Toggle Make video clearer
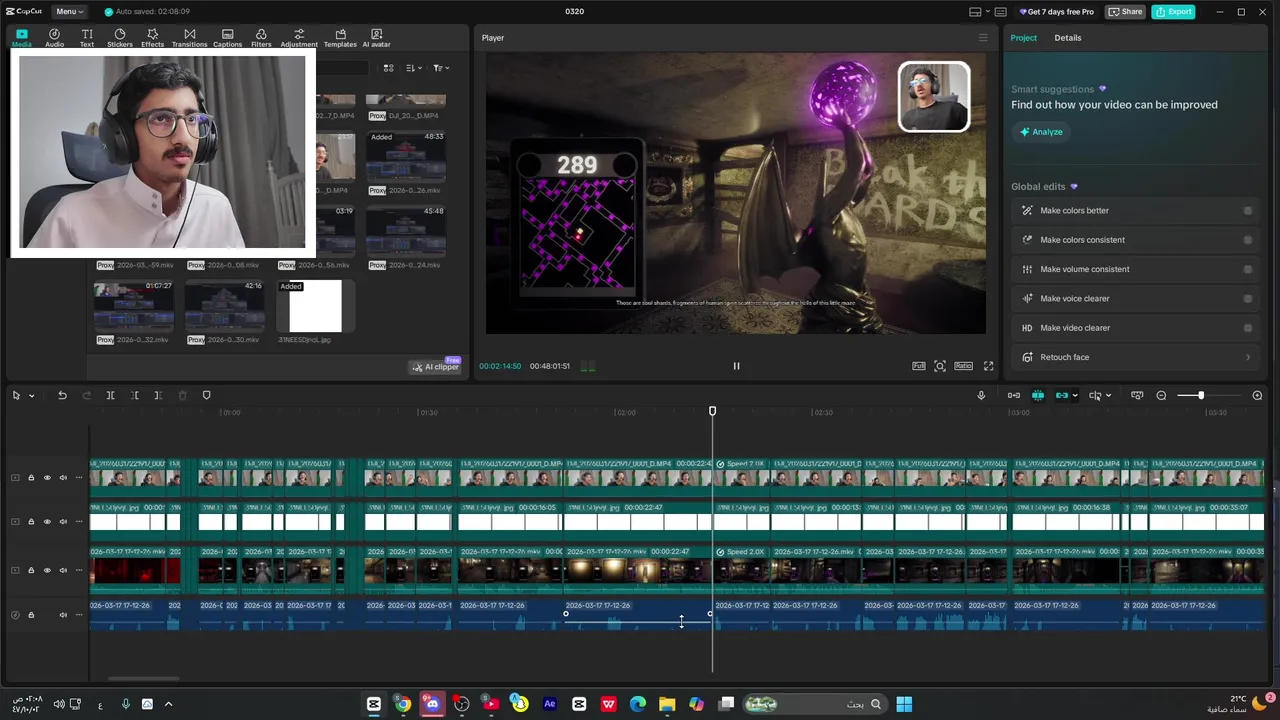Viewport: 1280px width, 720px height. pyautogui.click(x=1247, y=328)
